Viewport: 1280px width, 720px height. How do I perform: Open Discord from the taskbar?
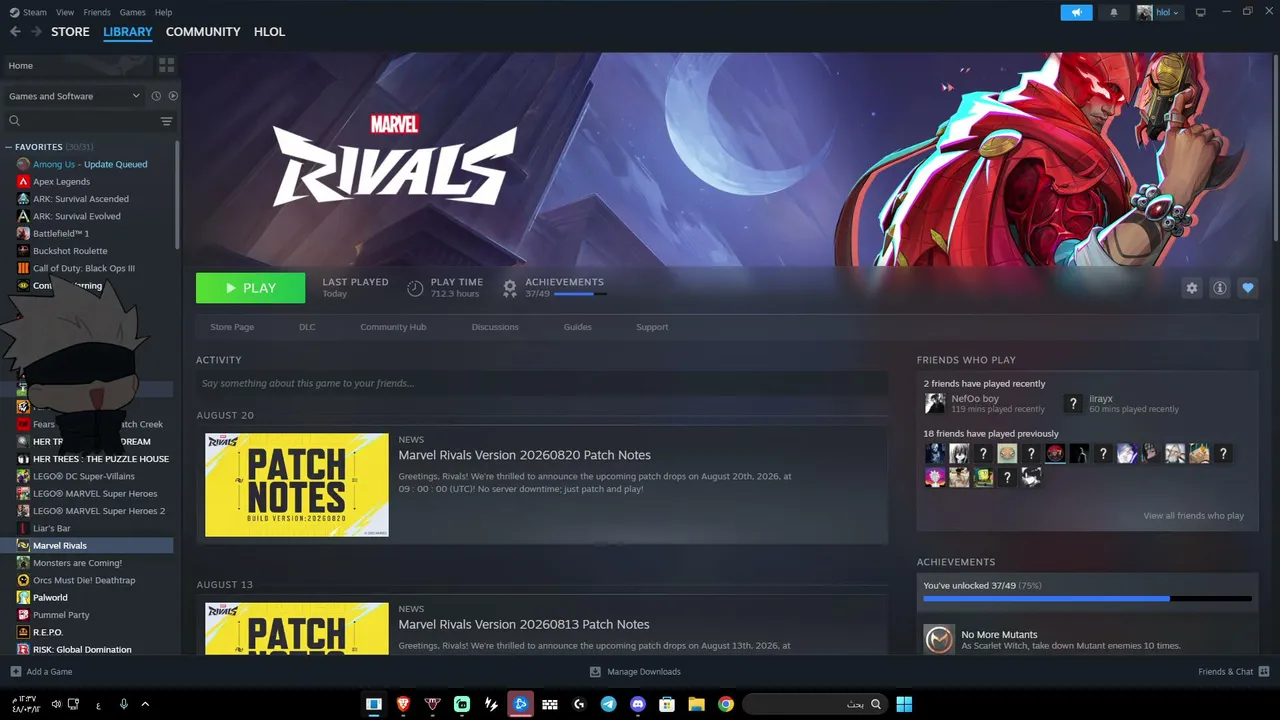[x=638, y=704]
